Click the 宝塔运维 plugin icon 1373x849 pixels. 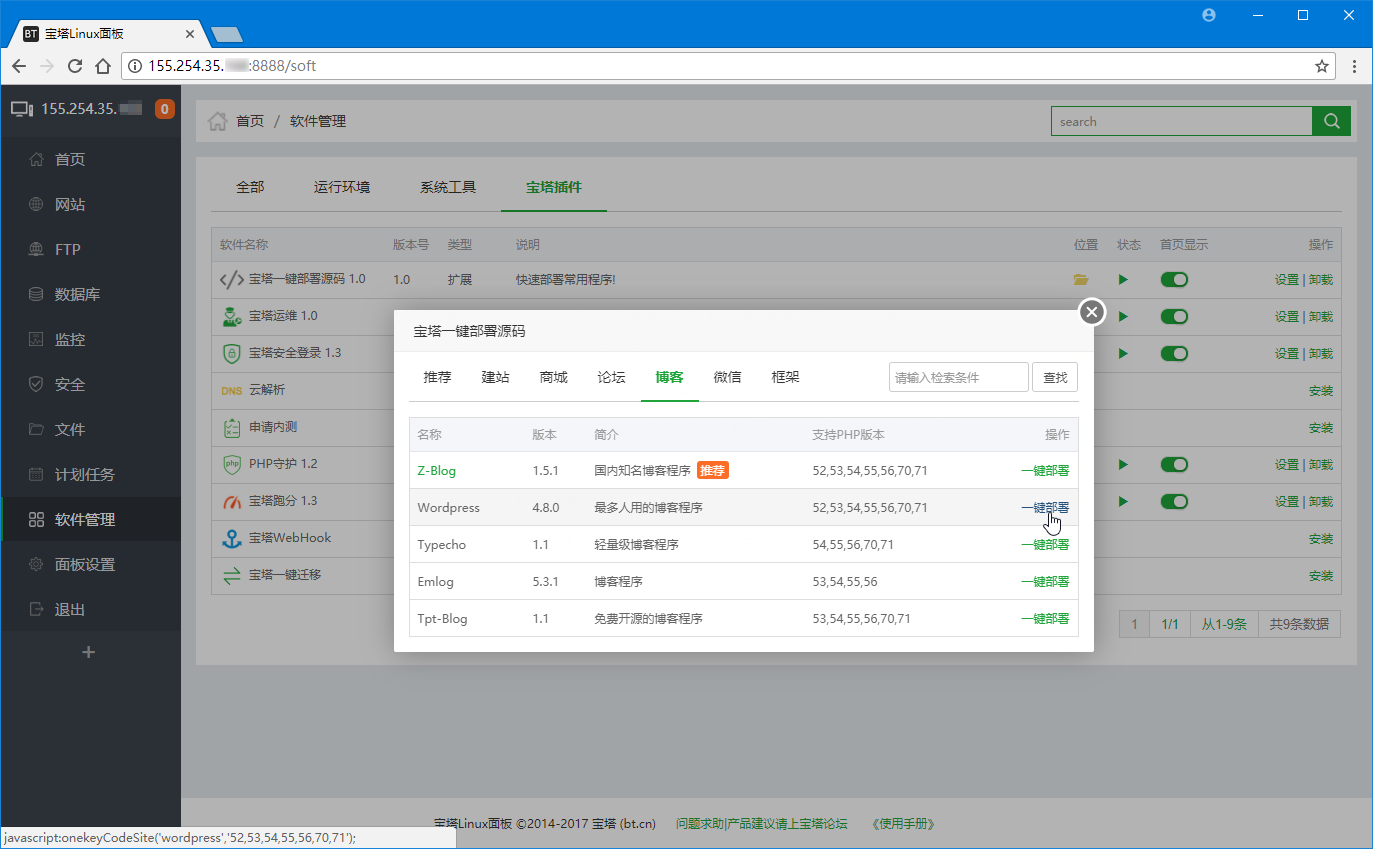click(232, 316)
